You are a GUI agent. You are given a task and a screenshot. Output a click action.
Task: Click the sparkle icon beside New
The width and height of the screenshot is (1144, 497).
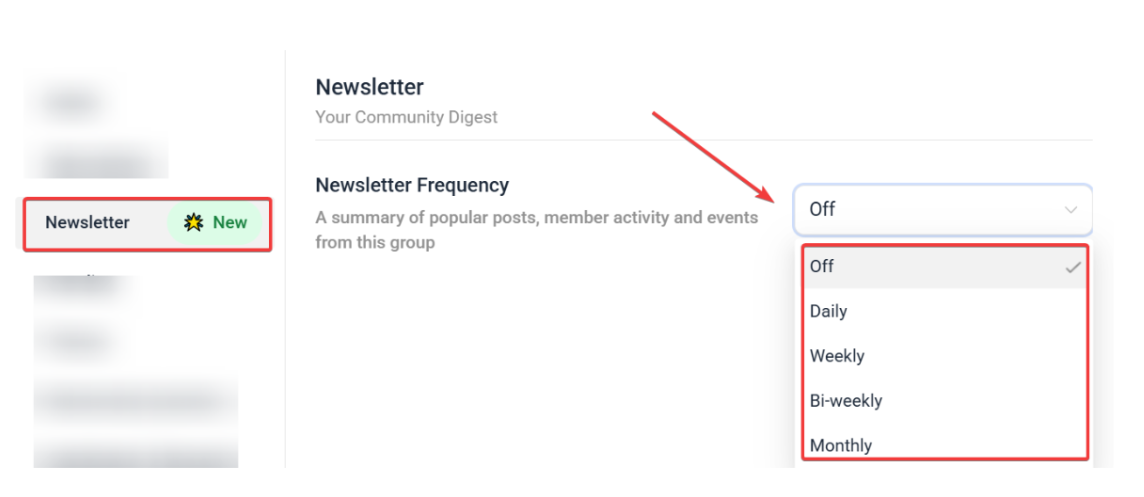coord(194,222)
